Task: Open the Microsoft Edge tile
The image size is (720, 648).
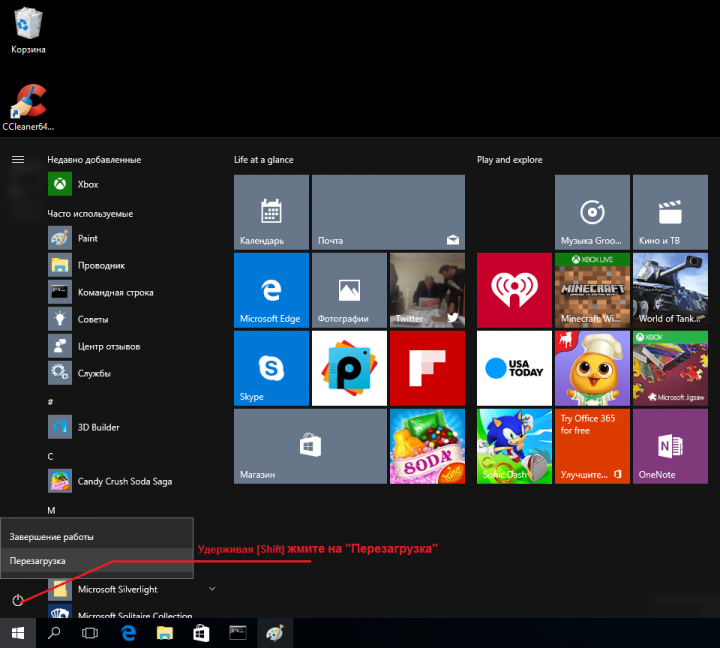Action: click(x=271, y=290)
